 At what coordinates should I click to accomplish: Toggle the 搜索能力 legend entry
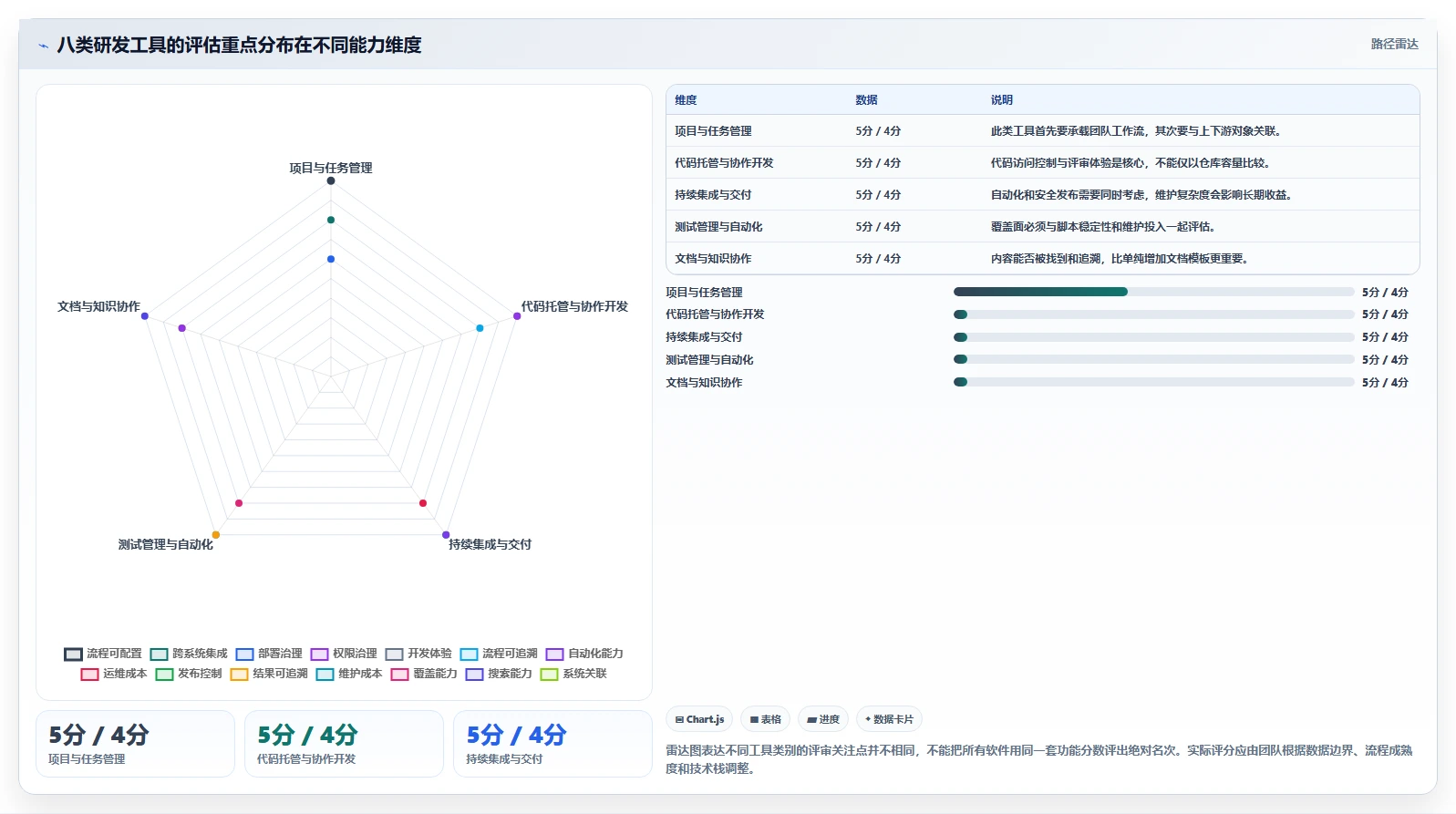click(499, 674)
